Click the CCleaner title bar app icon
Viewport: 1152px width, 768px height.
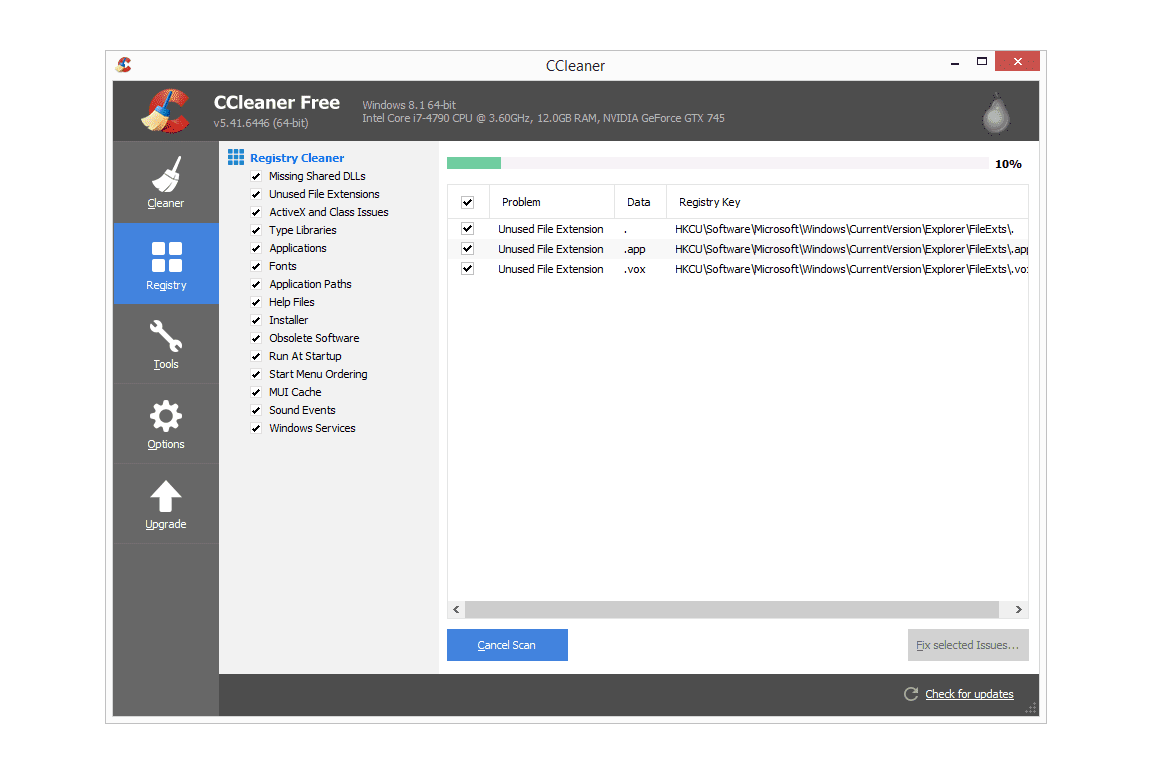[x=124, y=65]
